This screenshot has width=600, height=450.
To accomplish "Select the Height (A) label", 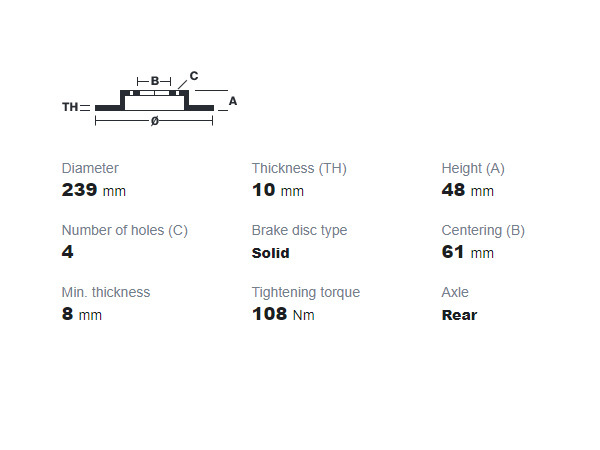I will point(473,168).
